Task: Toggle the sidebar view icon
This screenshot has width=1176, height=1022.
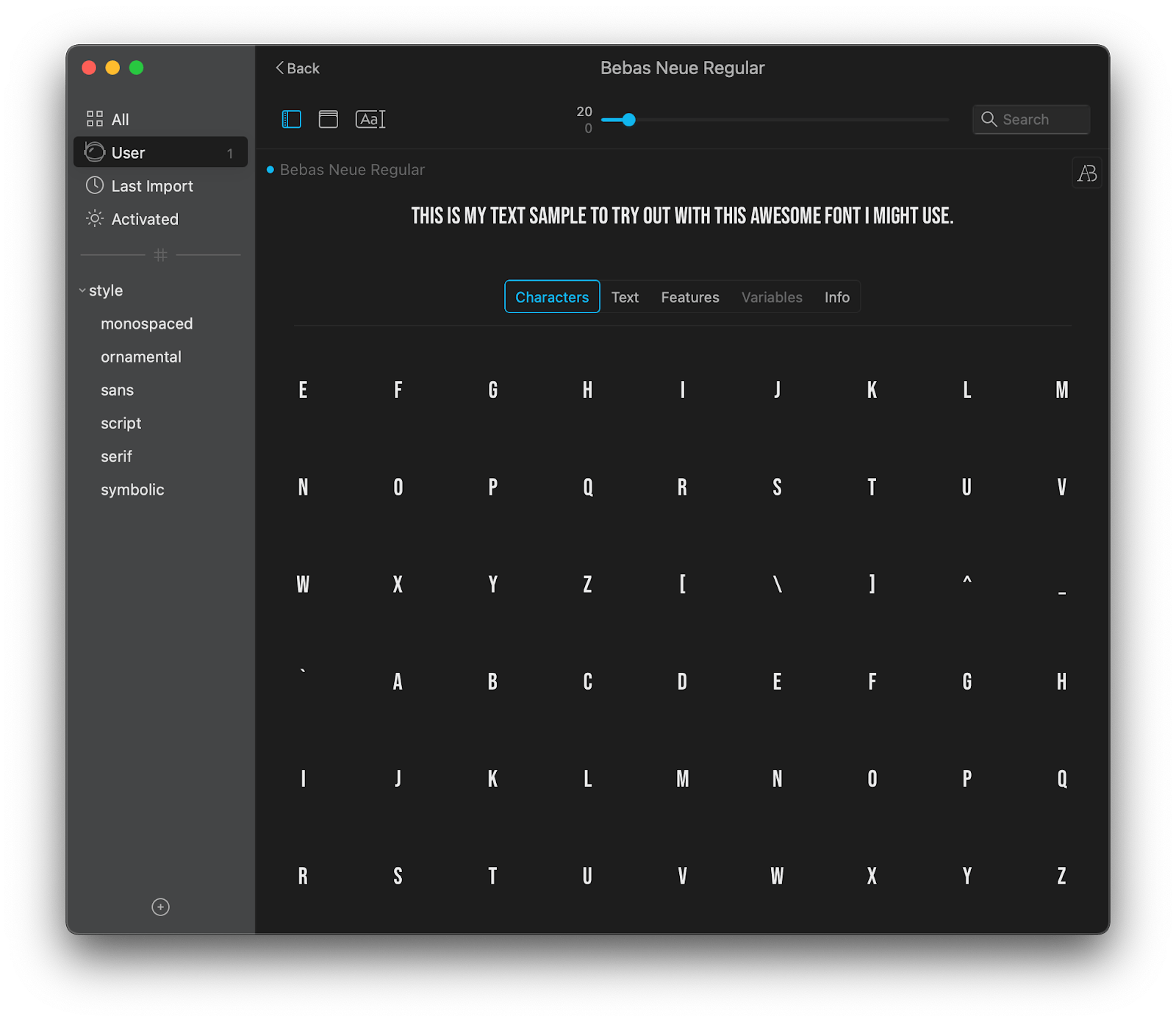Action: click(291, 119)
